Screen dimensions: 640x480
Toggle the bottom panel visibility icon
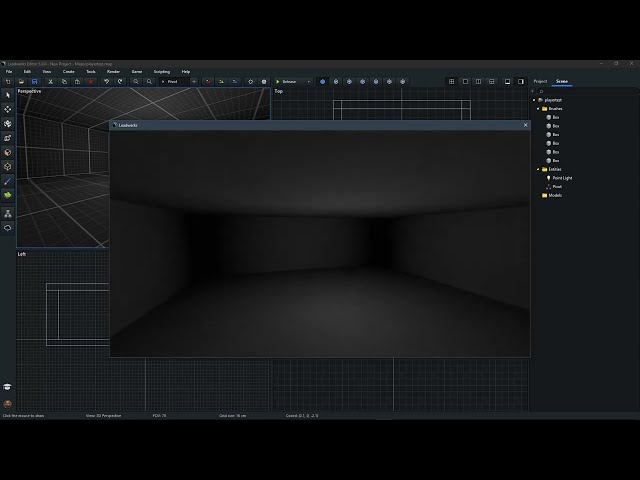click(507, 82)
